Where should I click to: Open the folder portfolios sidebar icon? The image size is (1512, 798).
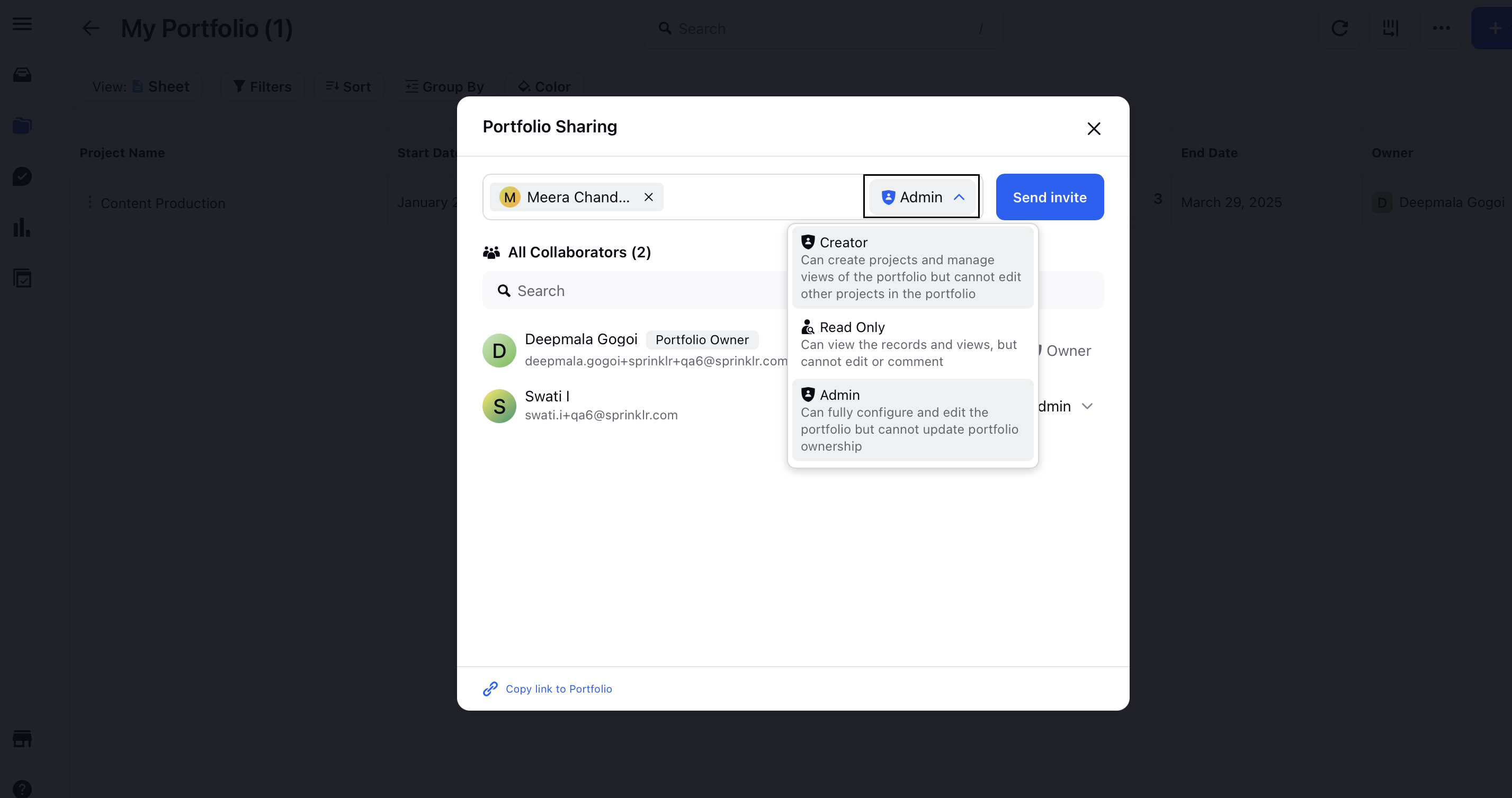(x=22, y=125)
